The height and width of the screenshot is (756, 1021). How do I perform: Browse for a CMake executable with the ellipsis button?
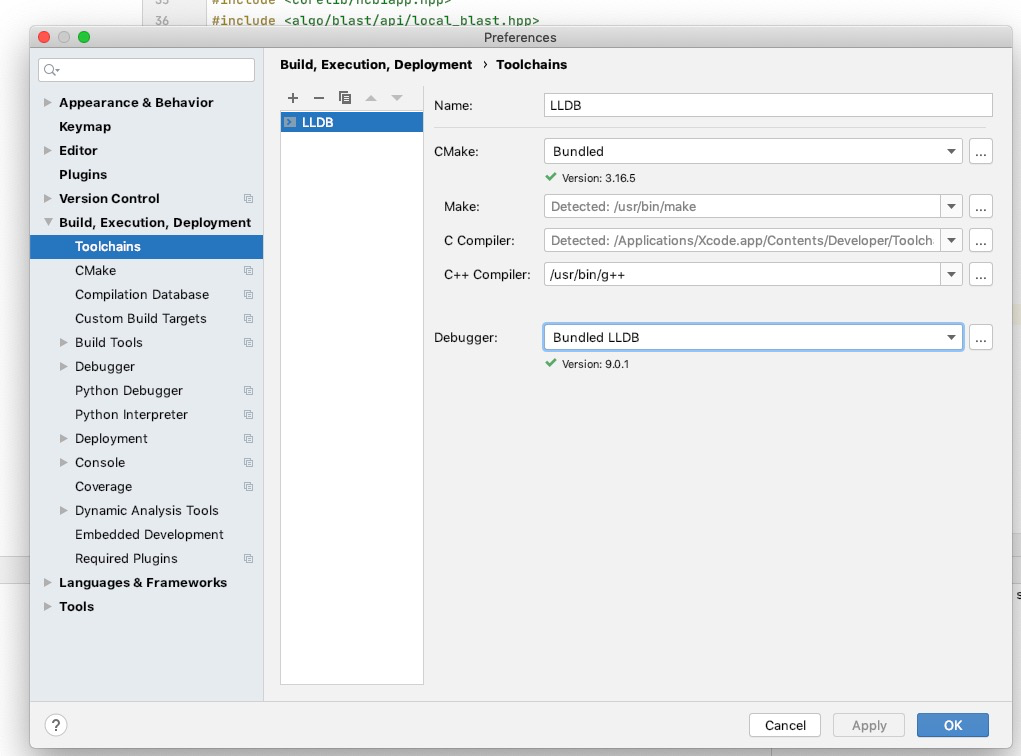(981, 152)
